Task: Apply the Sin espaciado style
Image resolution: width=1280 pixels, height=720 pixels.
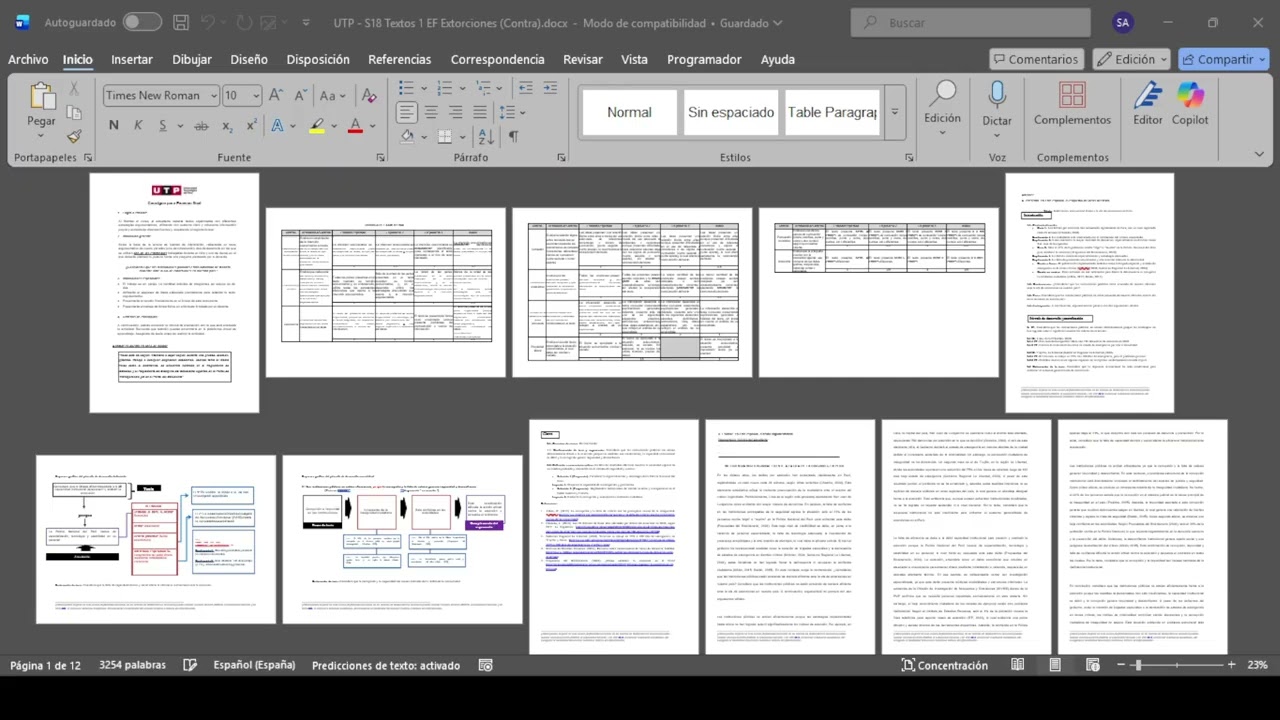Action: click(731, 112)
